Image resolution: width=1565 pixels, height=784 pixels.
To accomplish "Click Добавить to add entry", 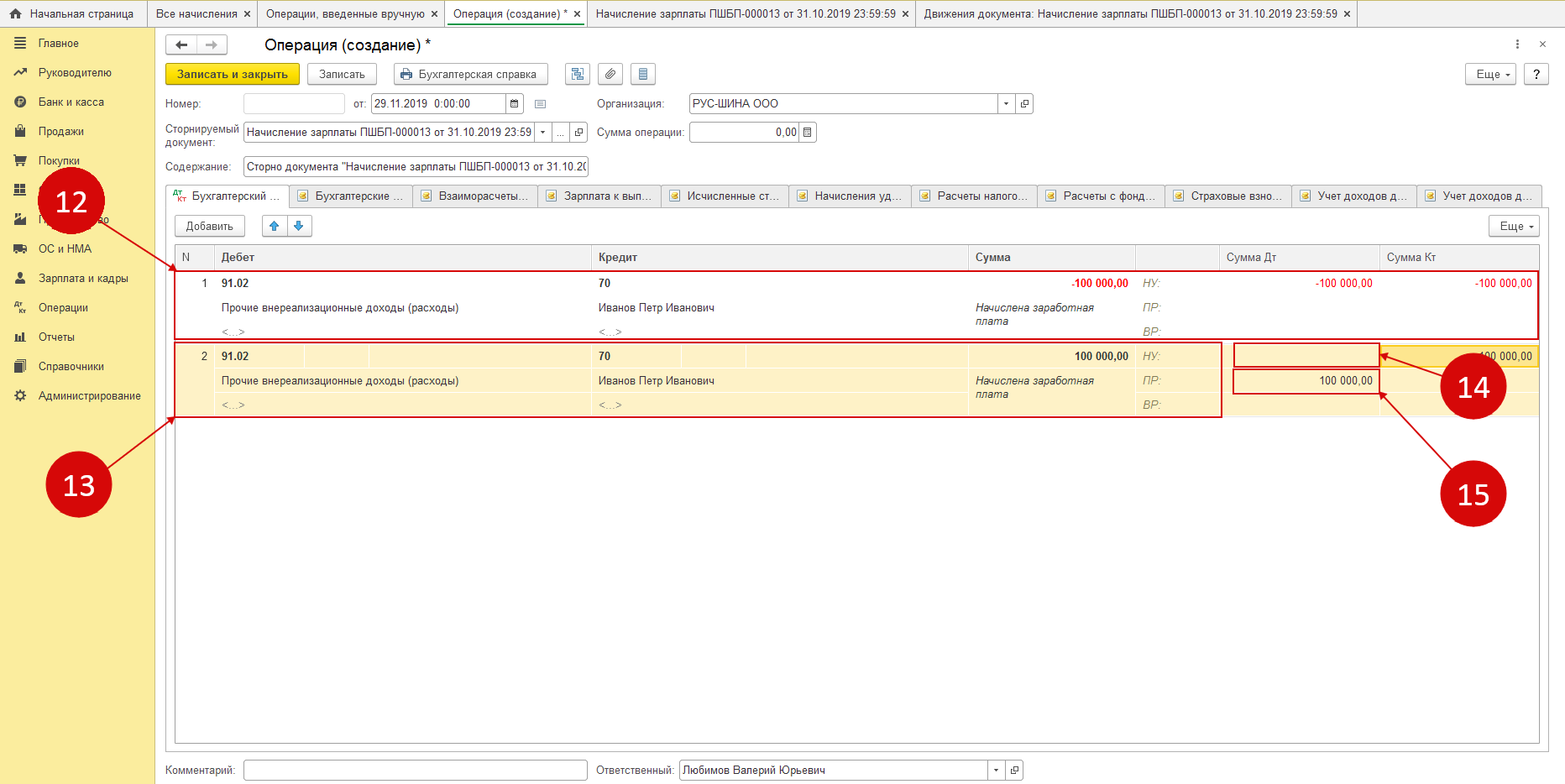I will [x=210, y=226].
